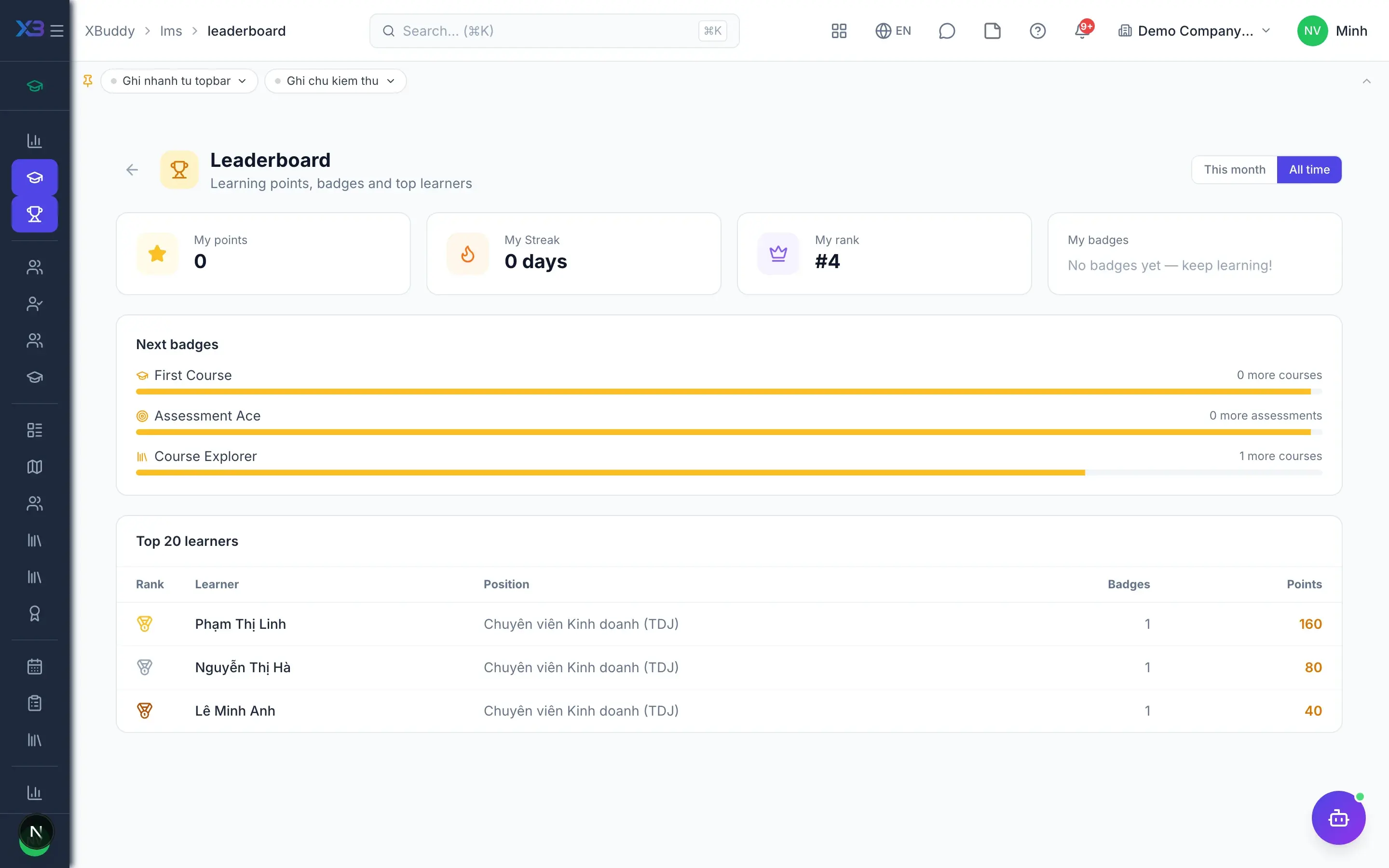The height and width of the screenshot is (868, 1389).
Task: Collapse the notes bar with the chevron
Action: pyautogui.click(x=1367, y=81)
